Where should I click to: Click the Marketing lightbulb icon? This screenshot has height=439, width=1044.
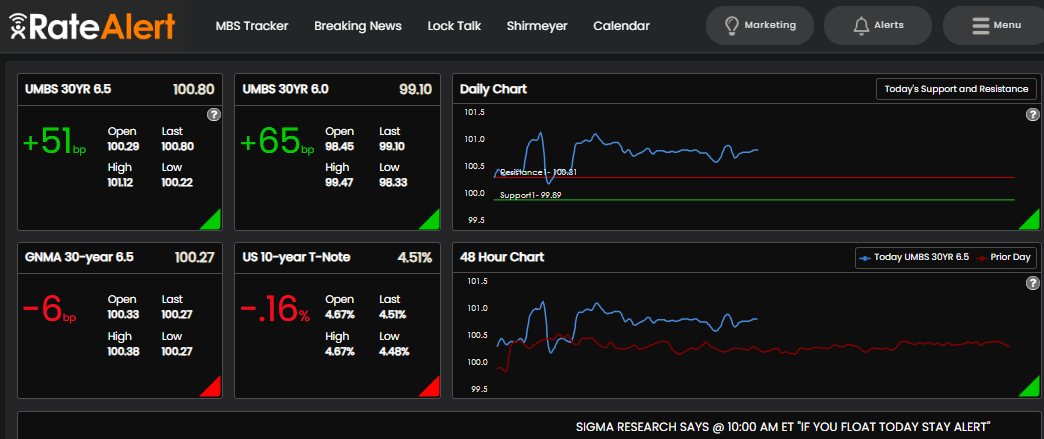click(x=732, y=25)
